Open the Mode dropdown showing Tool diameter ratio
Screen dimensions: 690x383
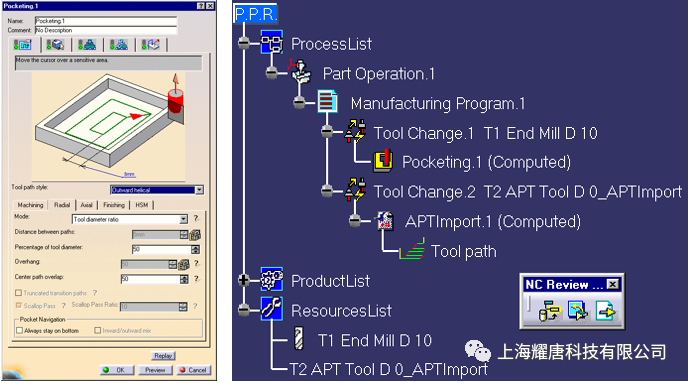[184, 219]
